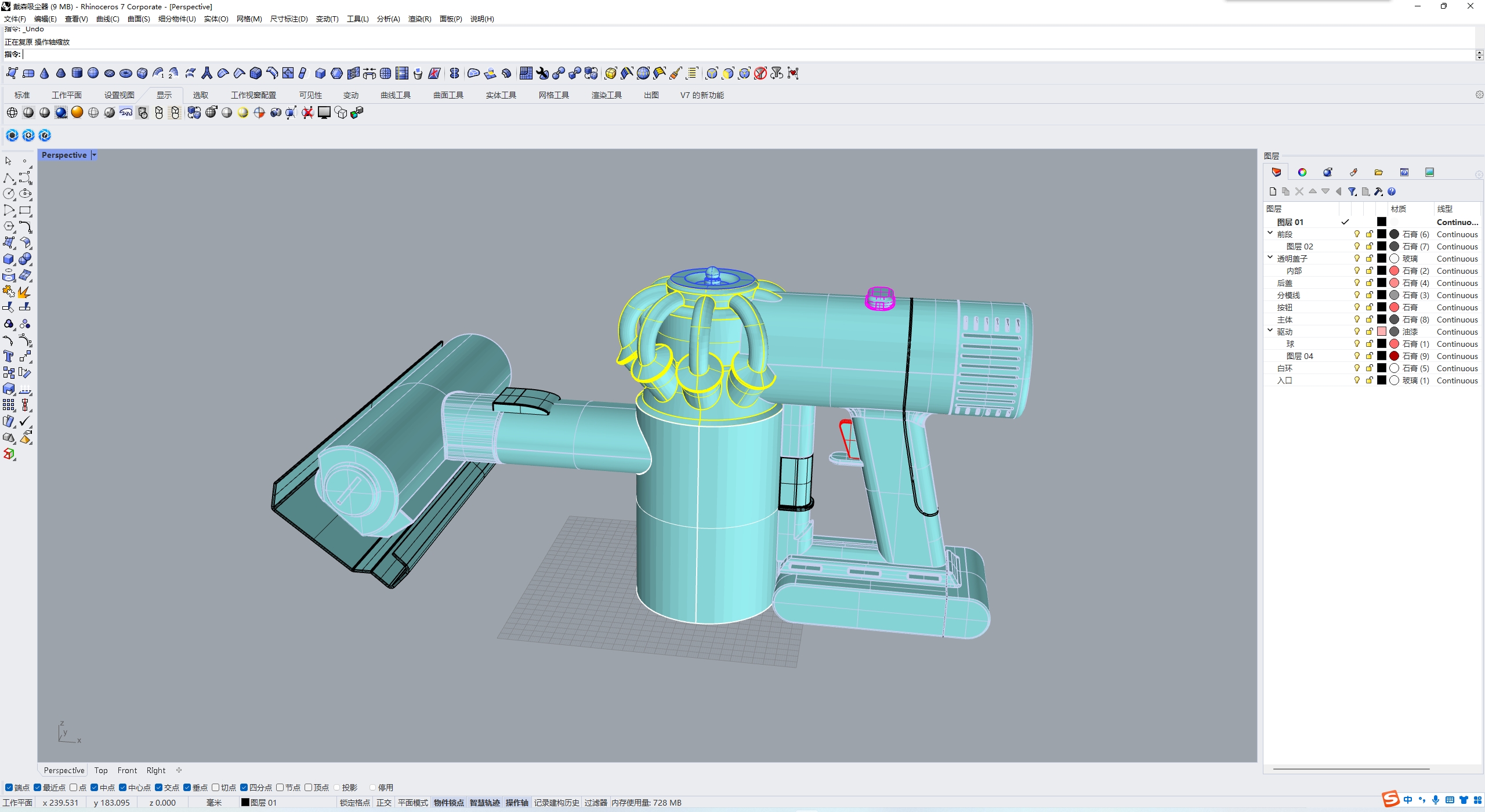The height and width of the screenshot is (812, 1485).
Task: Switch to the 曲面工具 toolbar tab
Action: (447, 95)
